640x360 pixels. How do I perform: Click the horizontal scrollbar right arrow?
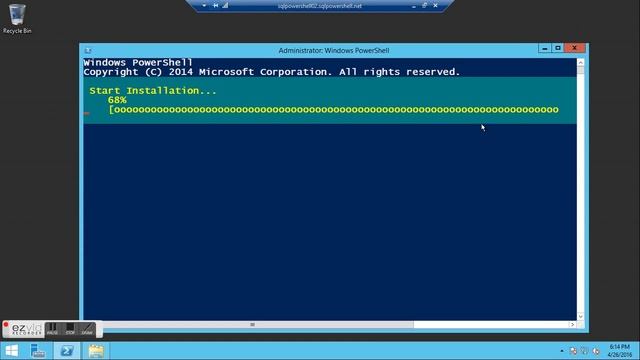coord(572,324)
